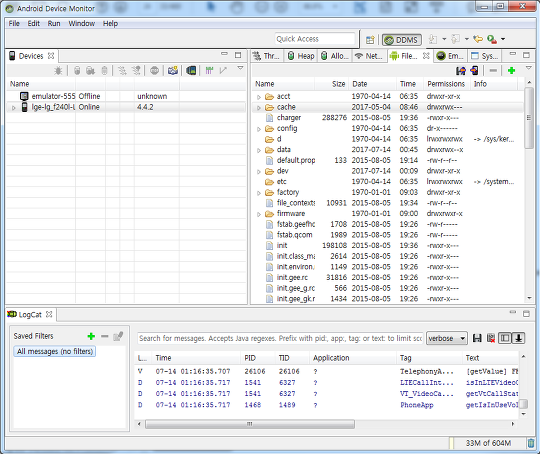
Task: Start OpenGL Trace icon in Devices toolbar
Action: 223,71
